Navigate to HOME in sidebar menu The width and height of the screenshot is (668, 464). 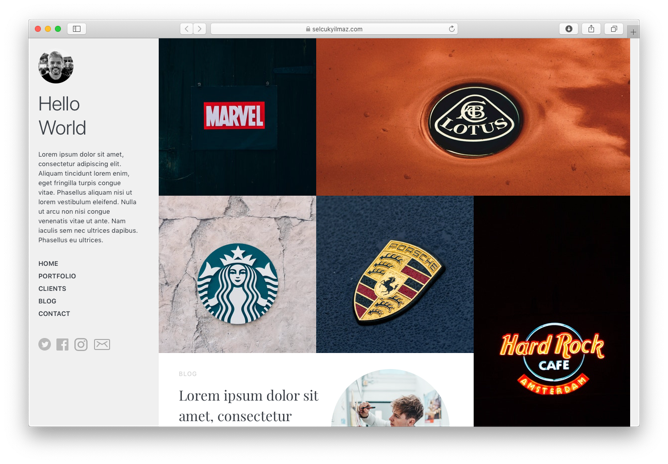(x=48, y=263)
